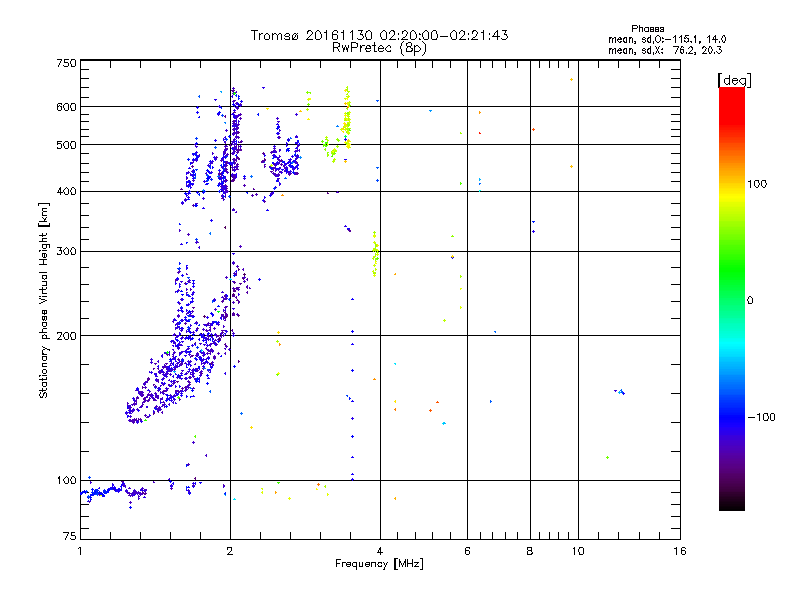Click the yellow-green echo cluster near 300 km at 4 MHz
This screenshot has width=800, height=600.
coord(376,254)
